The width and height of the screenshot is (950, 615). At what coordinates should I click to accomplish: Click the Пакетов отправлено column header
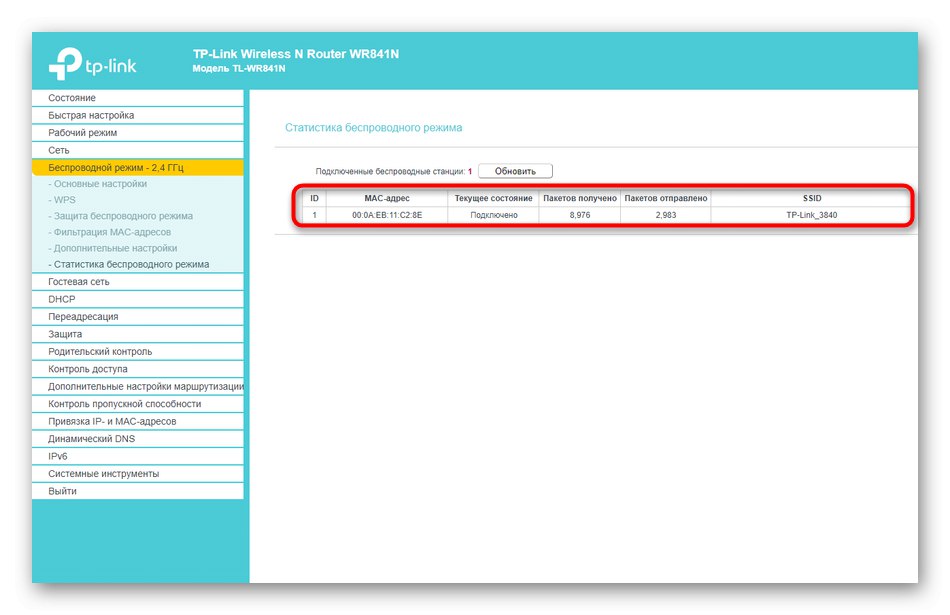[666, 198]
